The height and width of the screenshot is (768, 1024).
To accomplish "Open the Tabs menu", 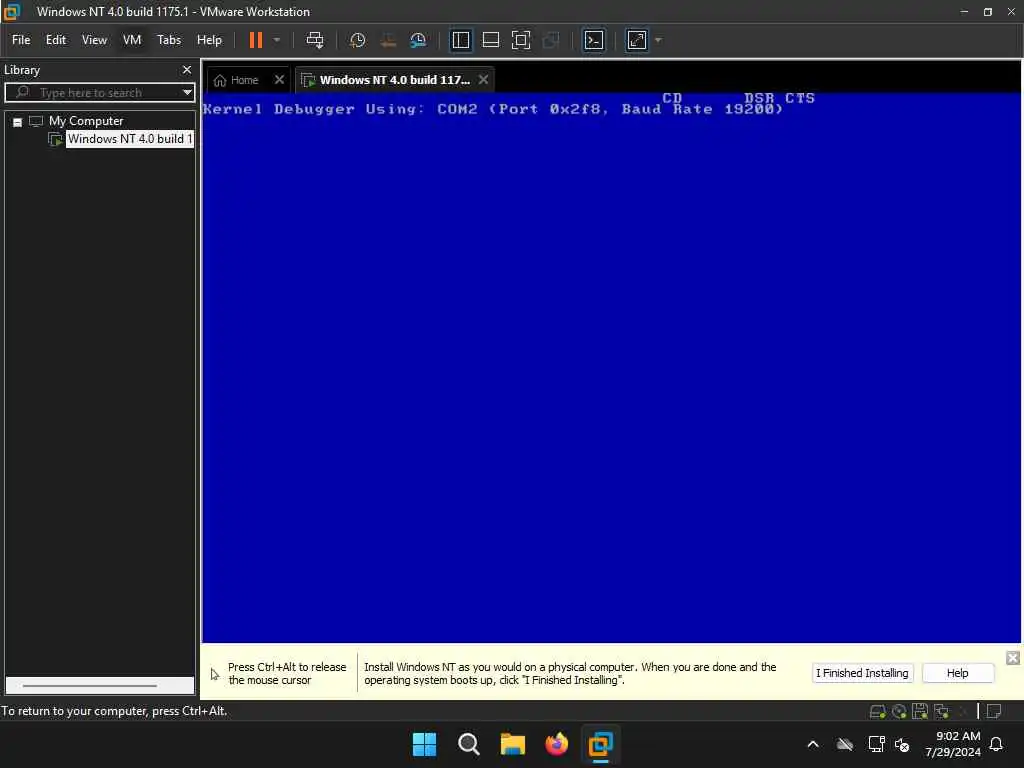I will (168, 40).
